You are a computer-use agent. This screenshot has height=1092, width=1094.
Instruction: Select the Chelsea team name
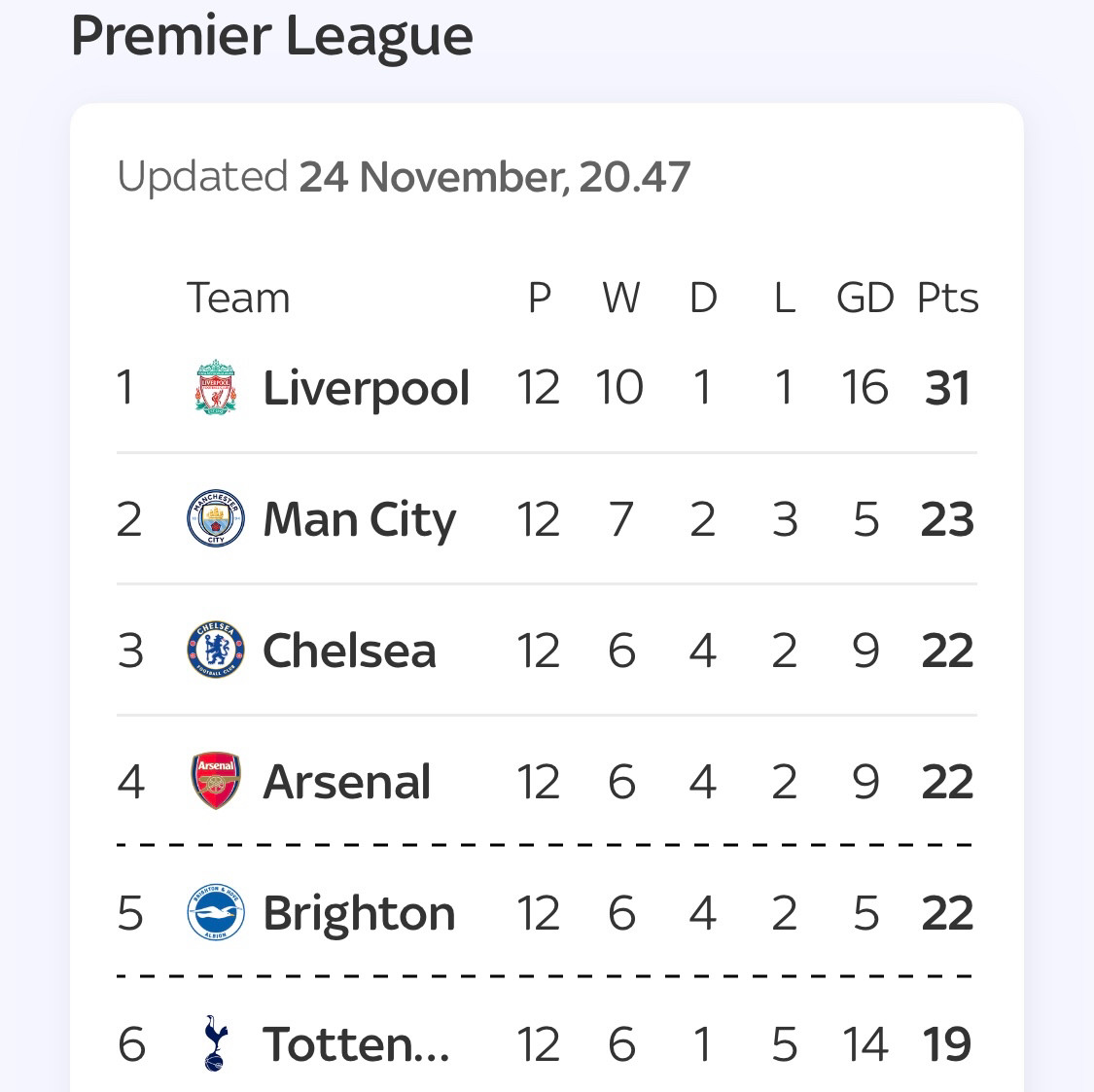[349, 651]
